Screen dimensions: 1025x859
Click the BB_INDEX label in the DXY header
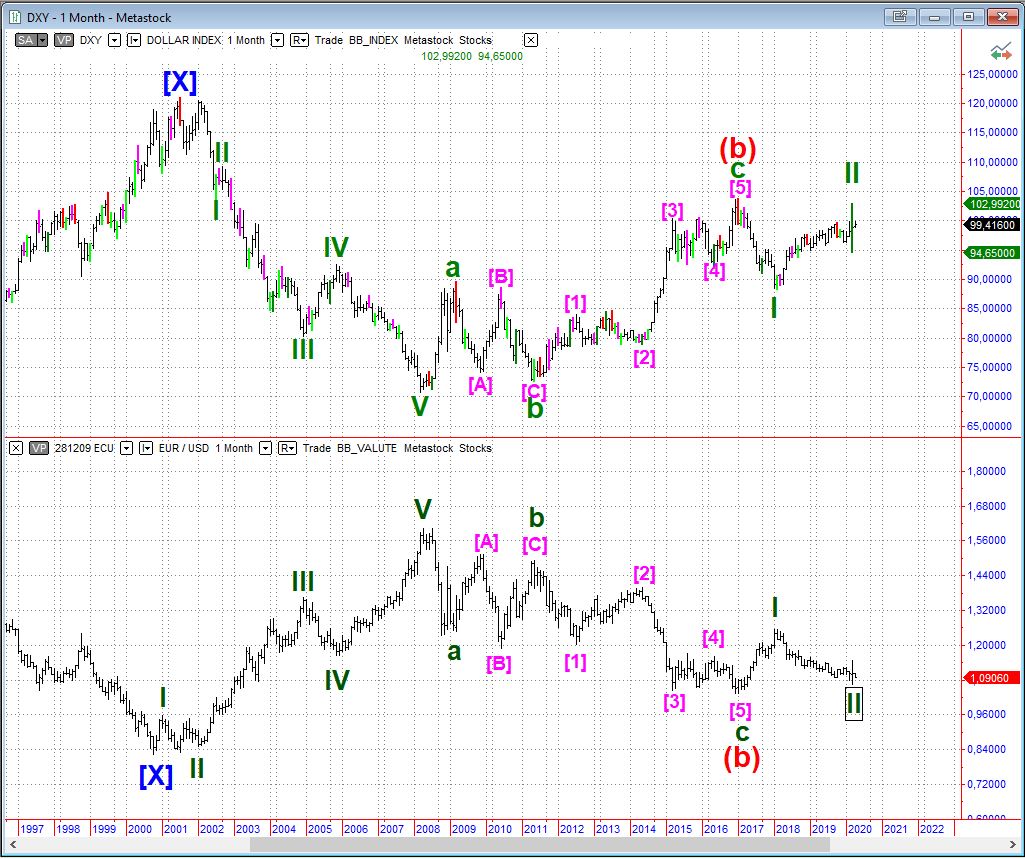pos(373,40)
